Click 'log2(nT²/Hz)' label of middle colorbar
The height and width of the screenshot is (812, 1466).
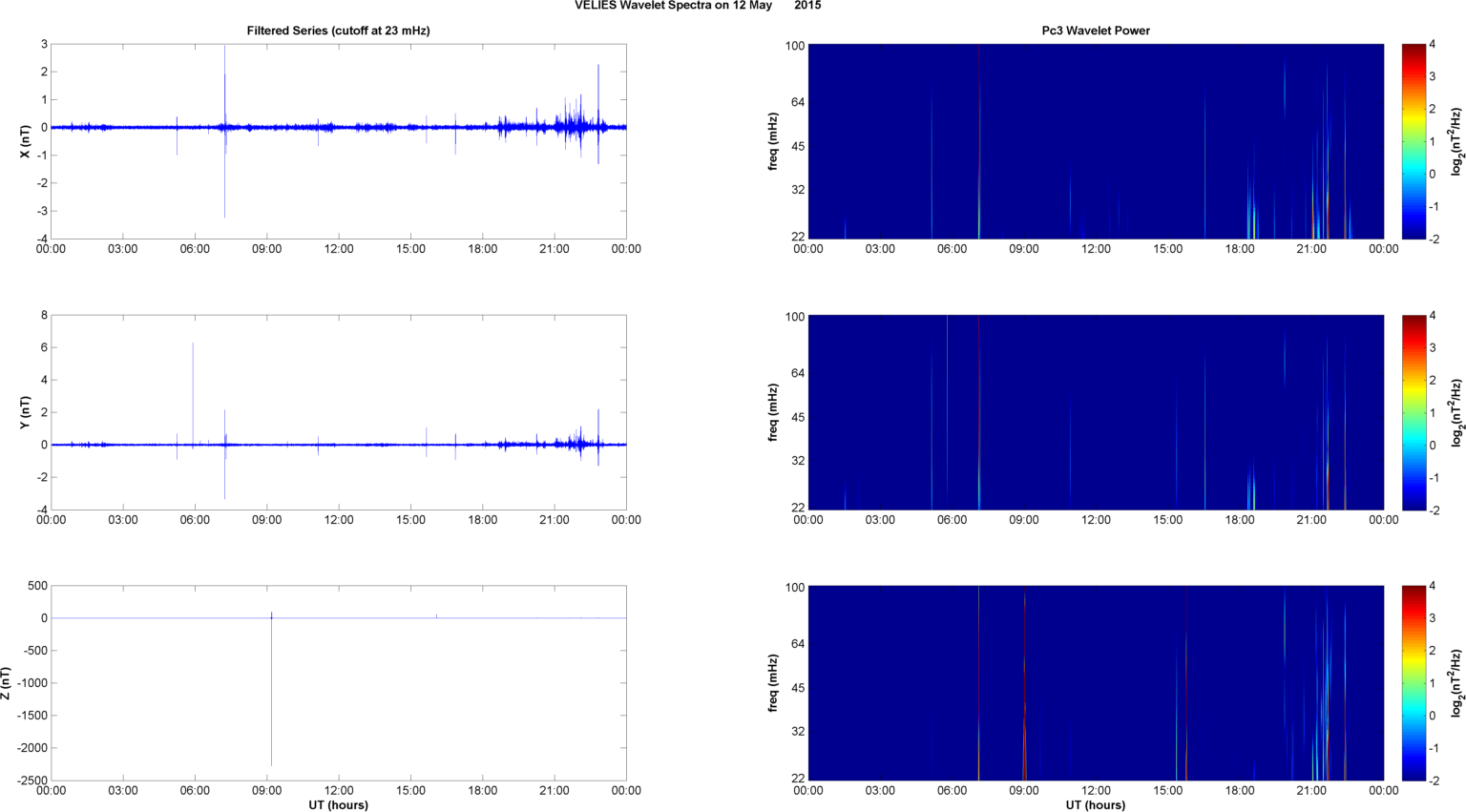pos(1457,412)
